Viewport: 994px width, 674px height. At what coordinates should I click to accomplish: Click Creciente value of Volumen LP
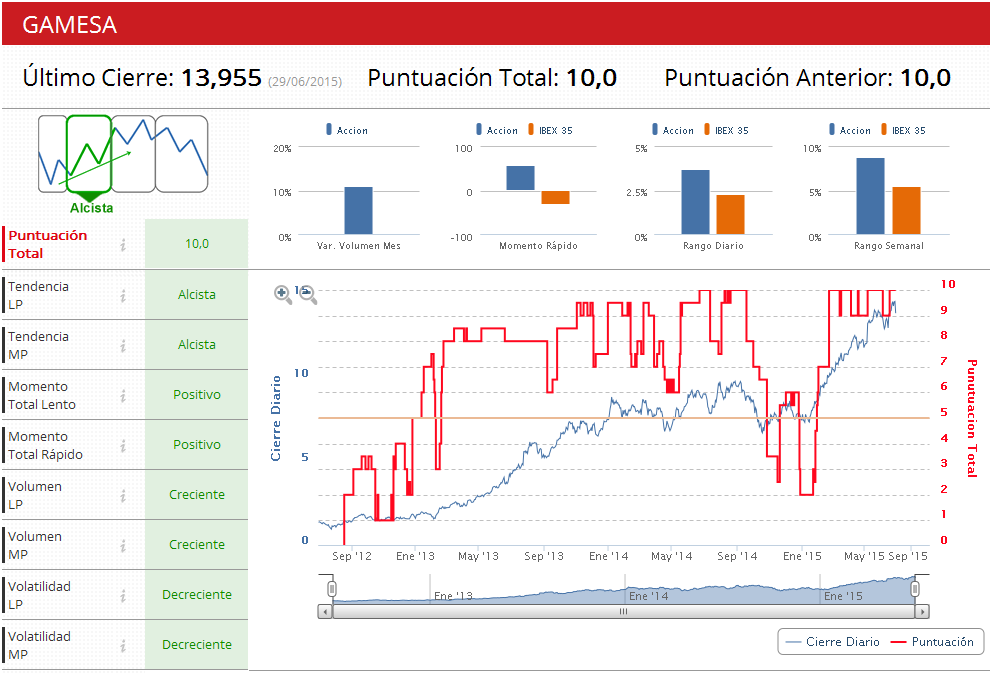[x=197, y=495]
